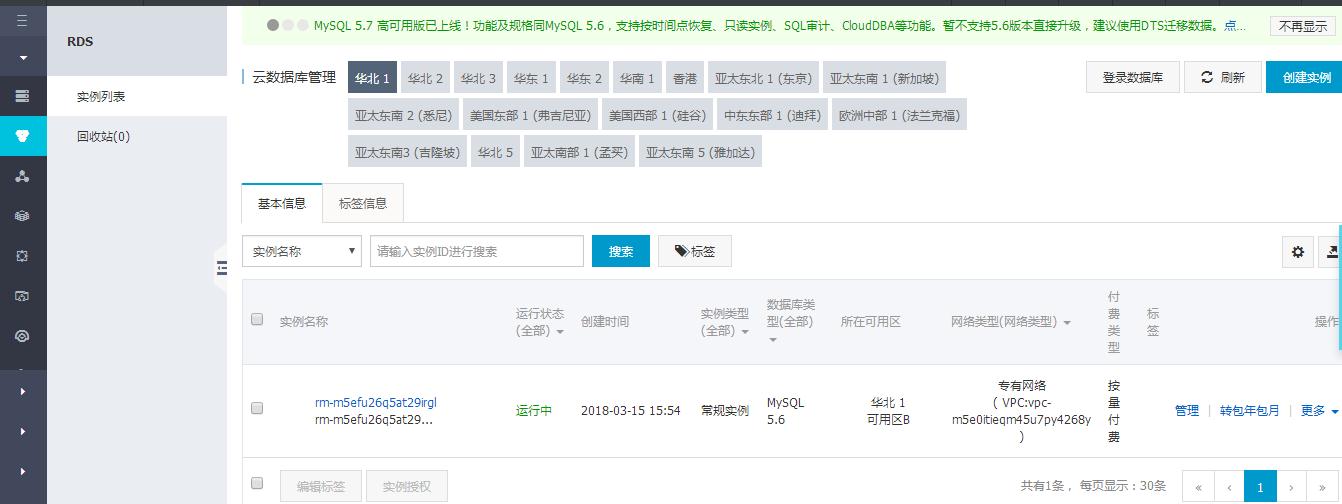Collapse the sidebar section with down caret
Viewport: 1342px width, 504px height.
(23, 58)
